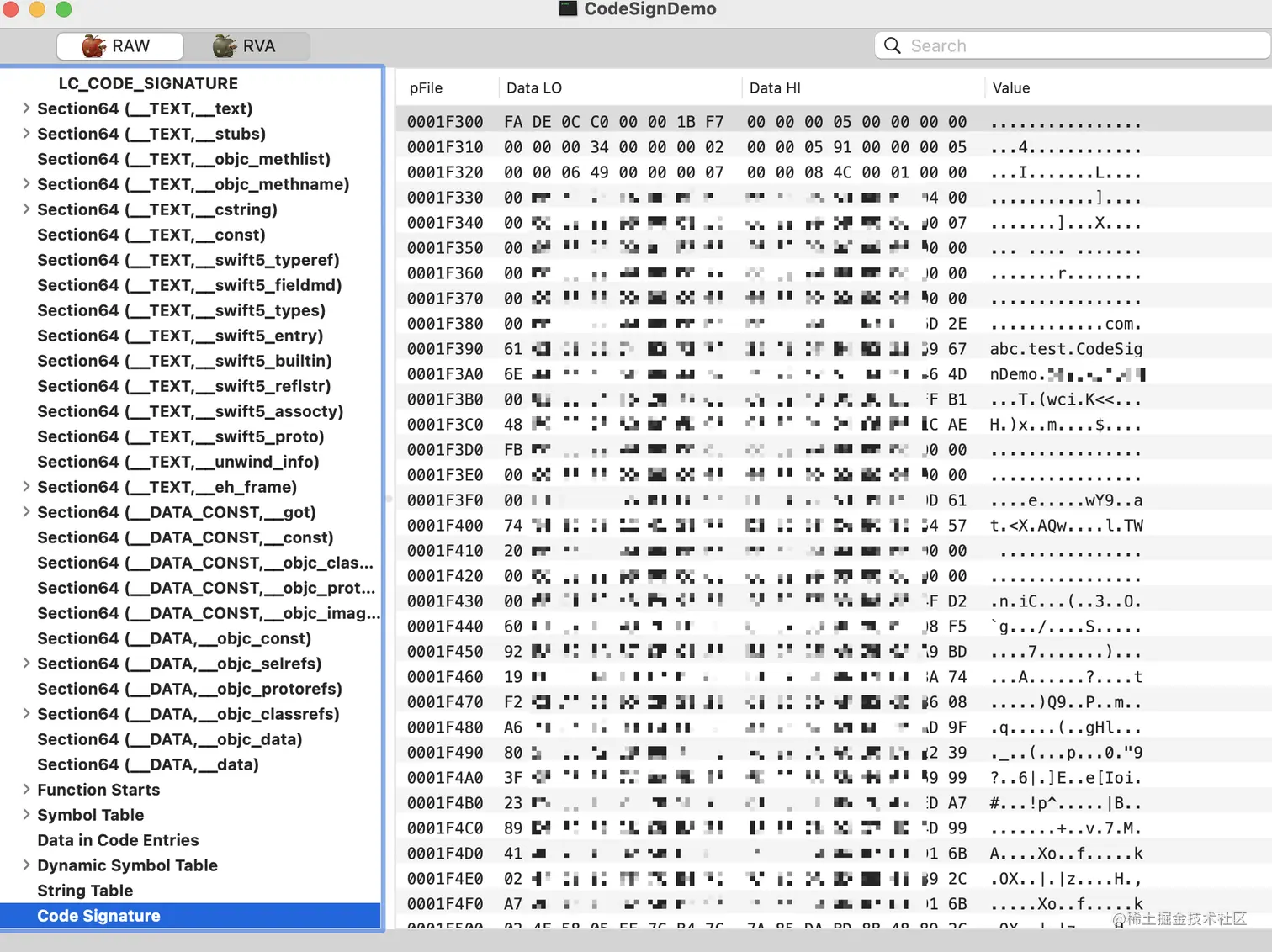Expand Section64 (__TEXT,__cstring) node
1272x952 pixels.
point(26,209)
